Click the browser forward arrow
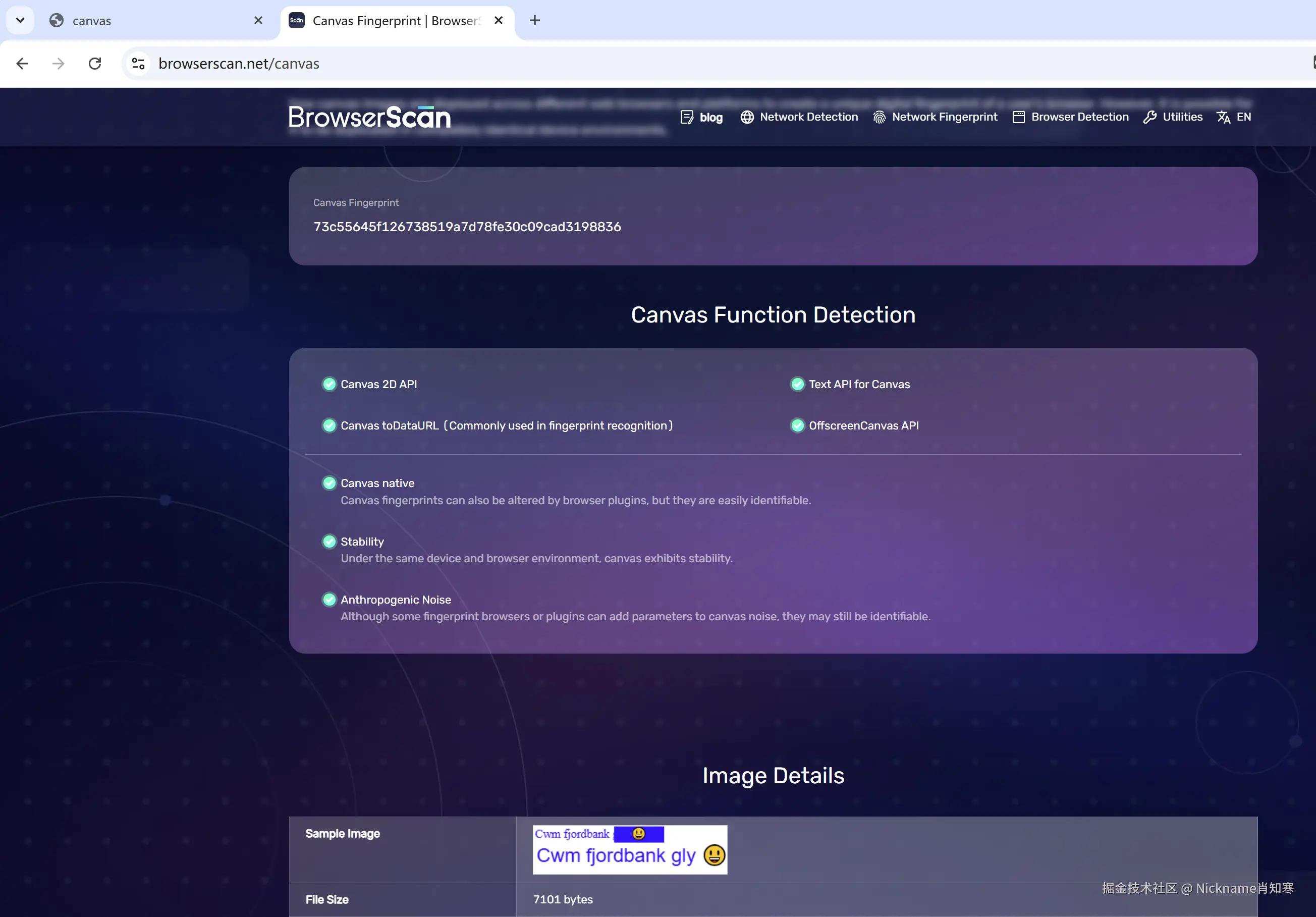 [59, 64]
